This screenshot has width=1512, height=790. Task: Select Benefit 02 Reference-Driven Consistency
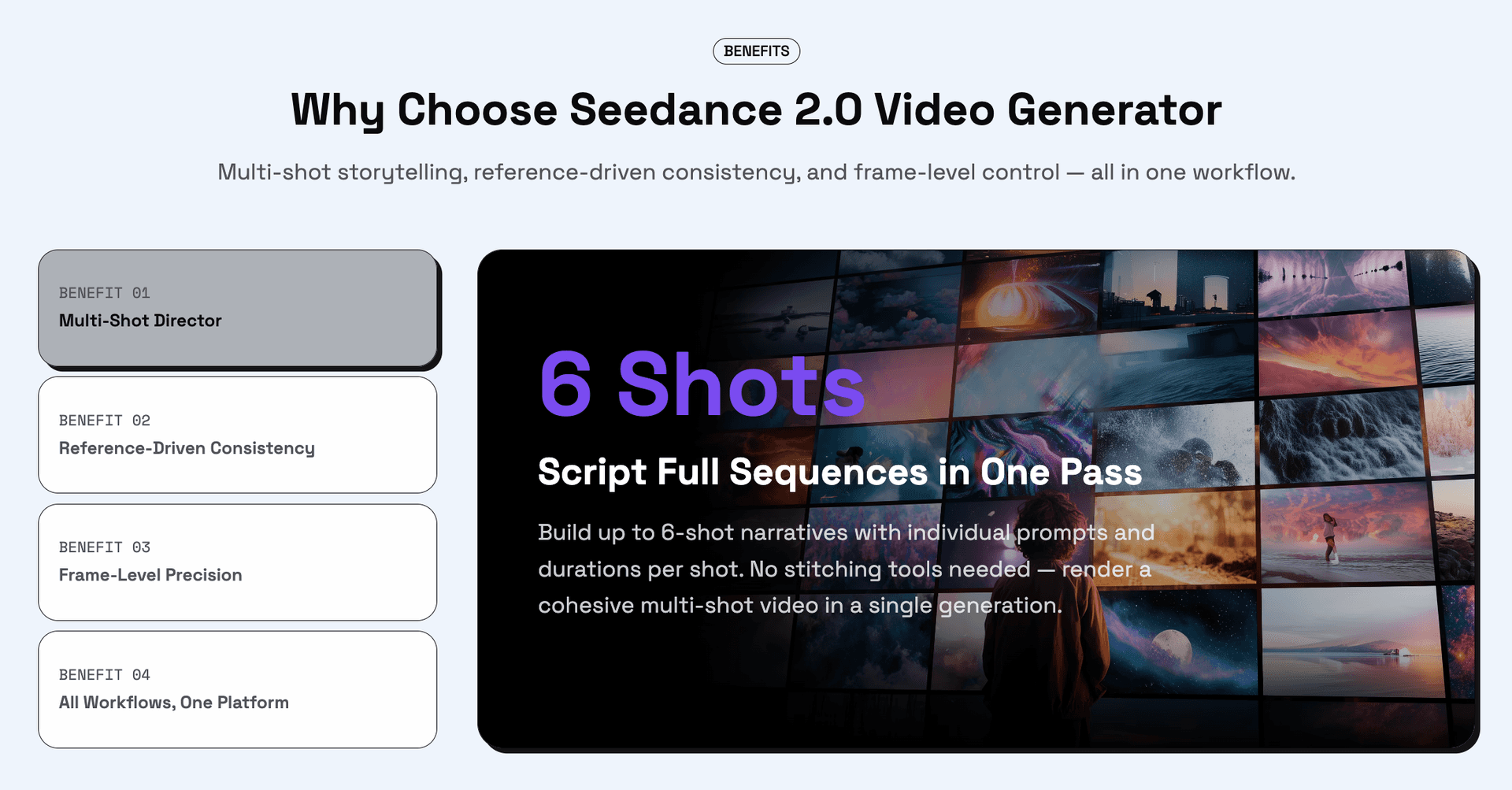(237, 435)
